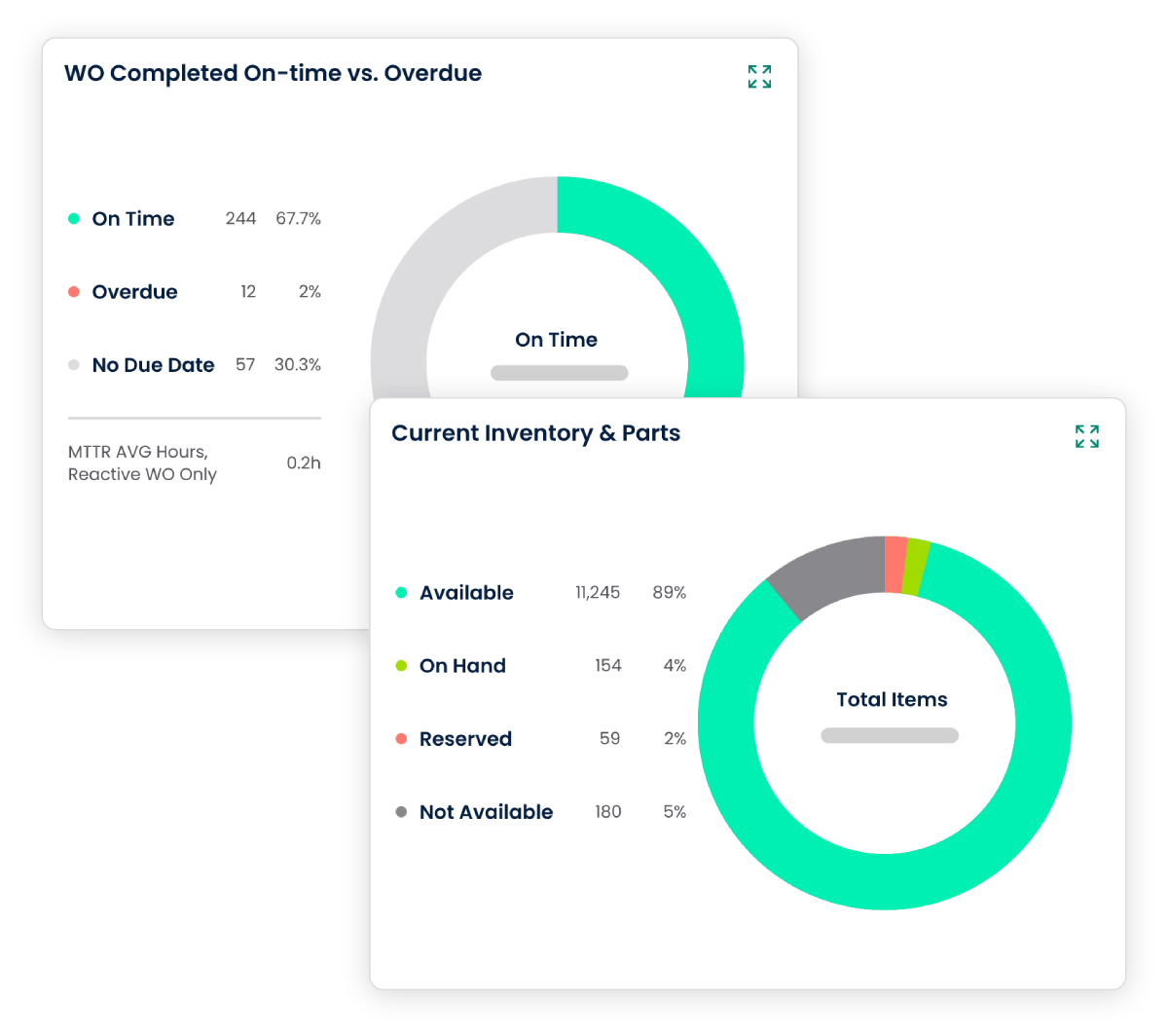Open the Current Inventory & Parts card title
The image size is (1168, 1036).
[536, 432]
